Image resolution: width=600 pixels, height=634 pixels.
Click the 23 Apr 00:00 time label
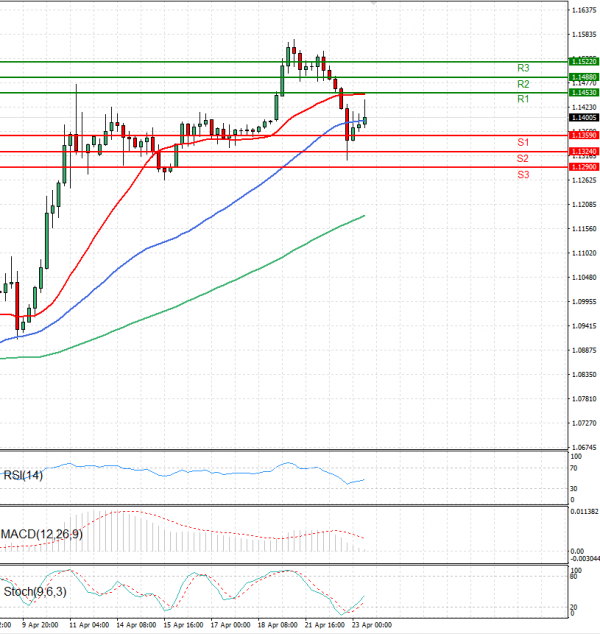[x=372, y=625]
